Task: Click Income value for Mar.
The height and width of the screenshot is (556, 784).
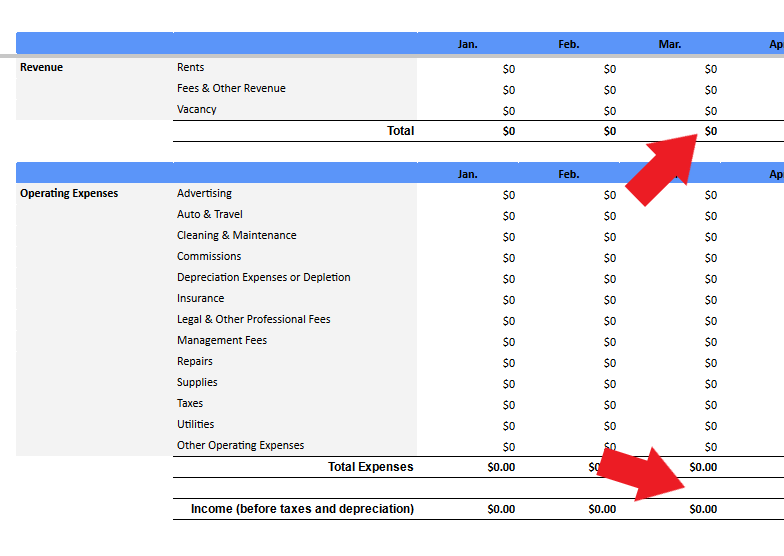Action: (703, 510)
